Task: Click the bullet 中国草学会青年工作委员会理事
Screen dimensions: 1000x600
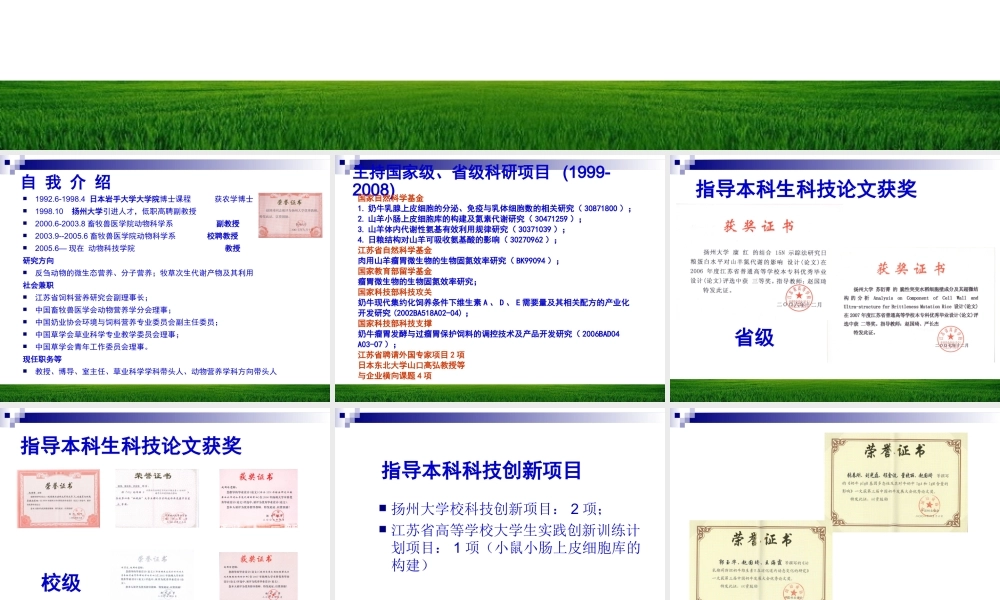Action: point(92,347)
